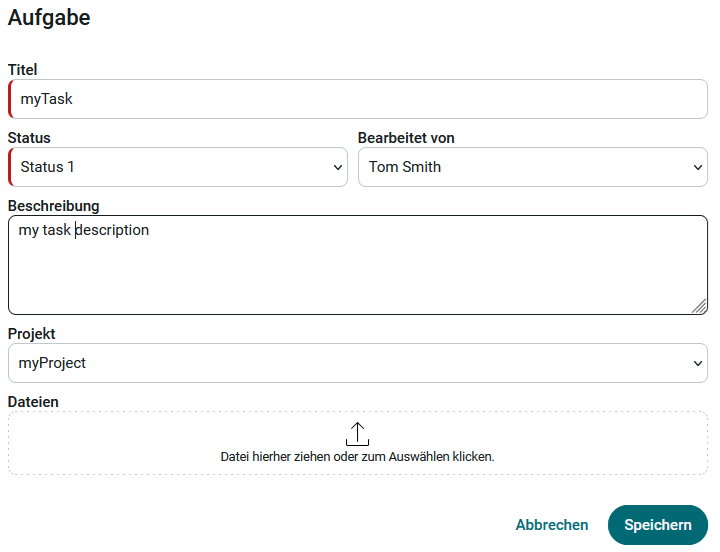Screen dimensions: 720x552
Task: Click the Aufgabe heading
Action: coord(49,17)
